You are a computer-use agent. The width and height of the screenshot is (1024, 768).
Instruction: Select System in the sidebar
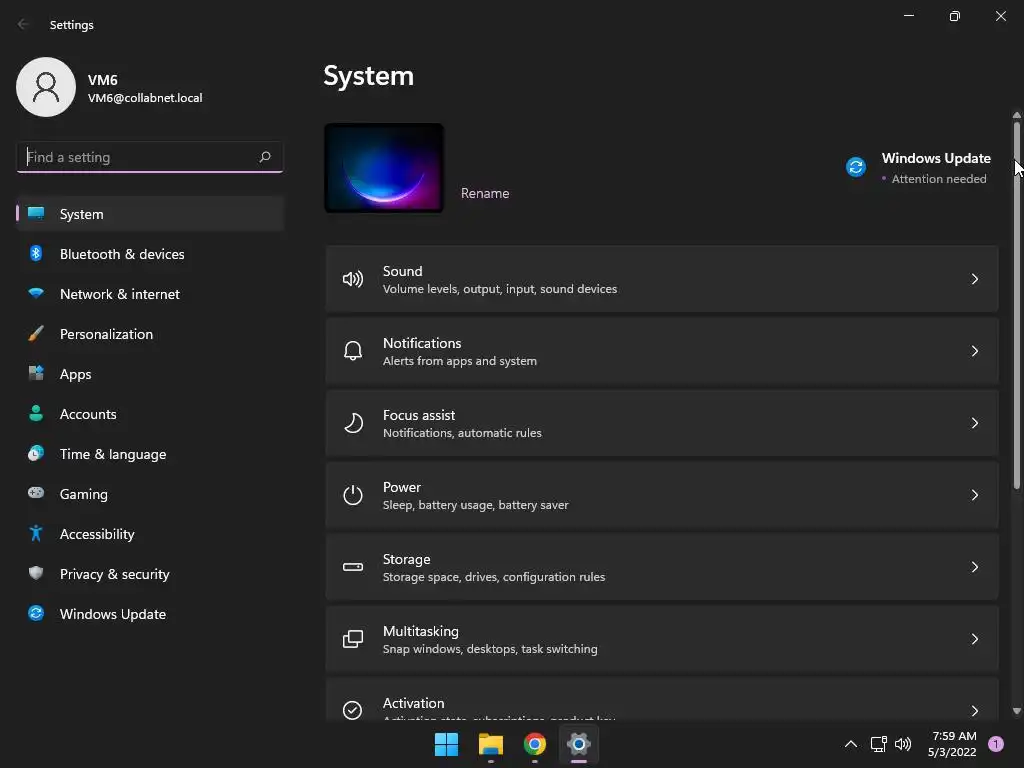tap(150, 214)
